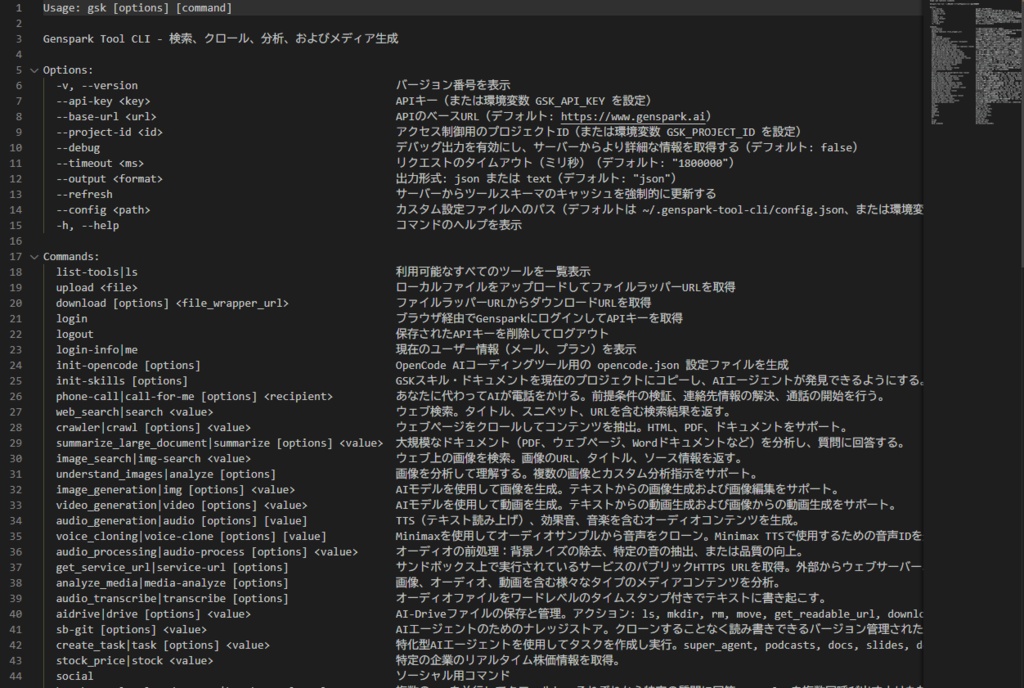Click the 'upload <file>' command
1024x688 pixels.
click(97, 287)
